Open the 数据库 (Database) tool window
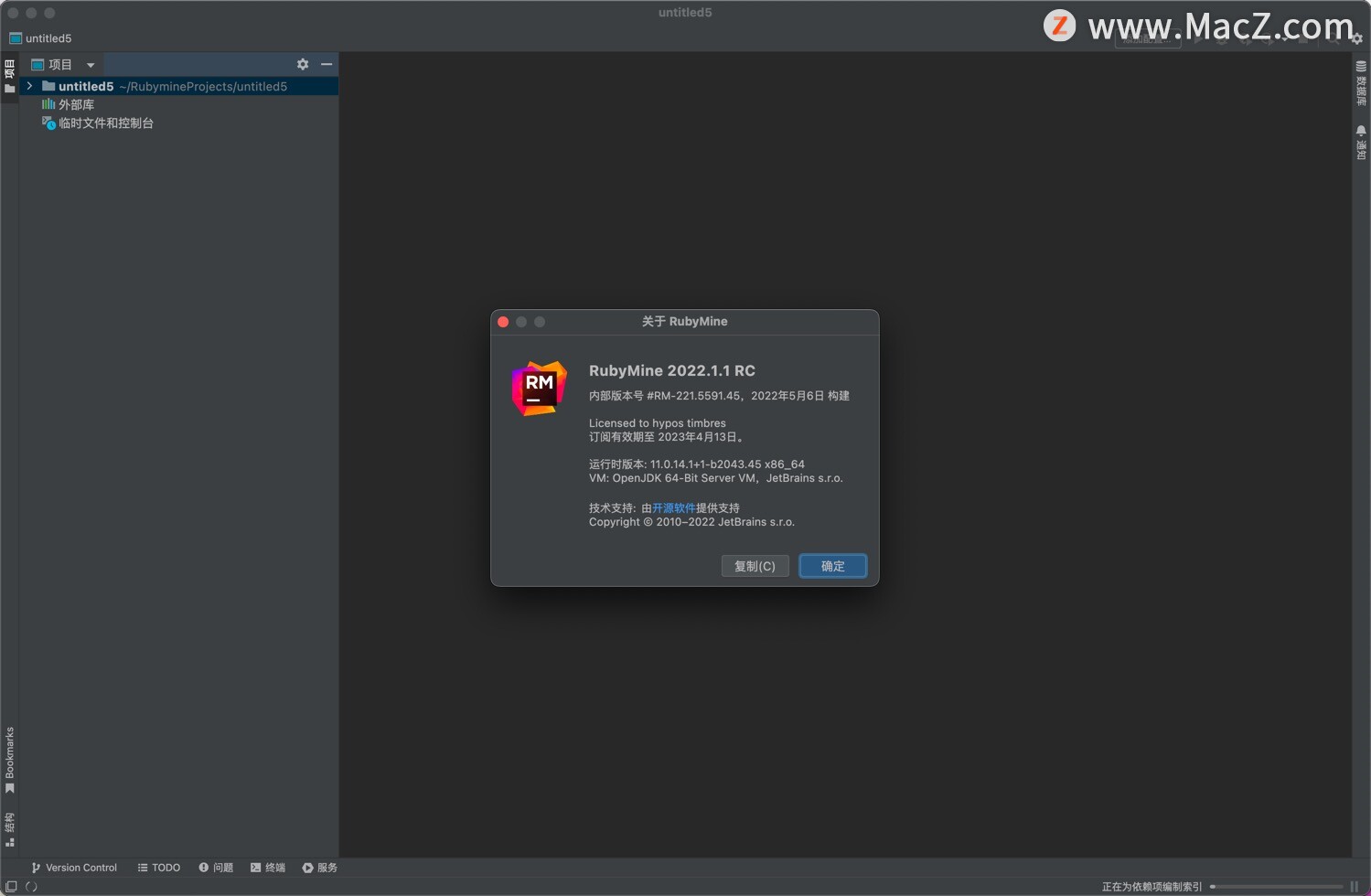This screenshot has width=1371, height=896. point(1361,83)
